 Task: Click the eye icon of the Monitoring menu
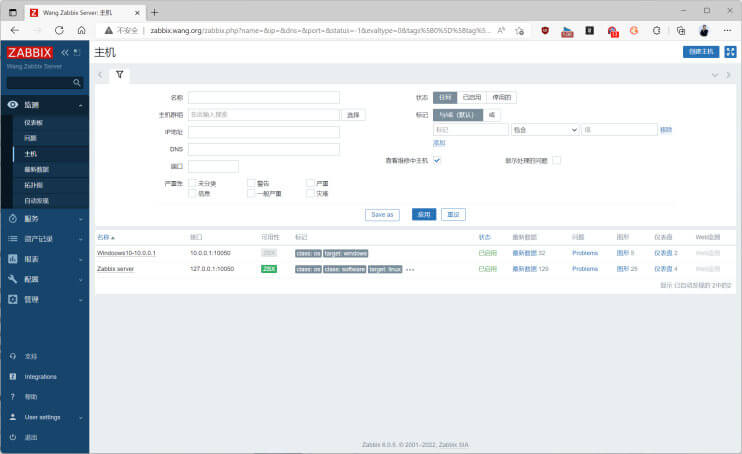click(13, 105)
